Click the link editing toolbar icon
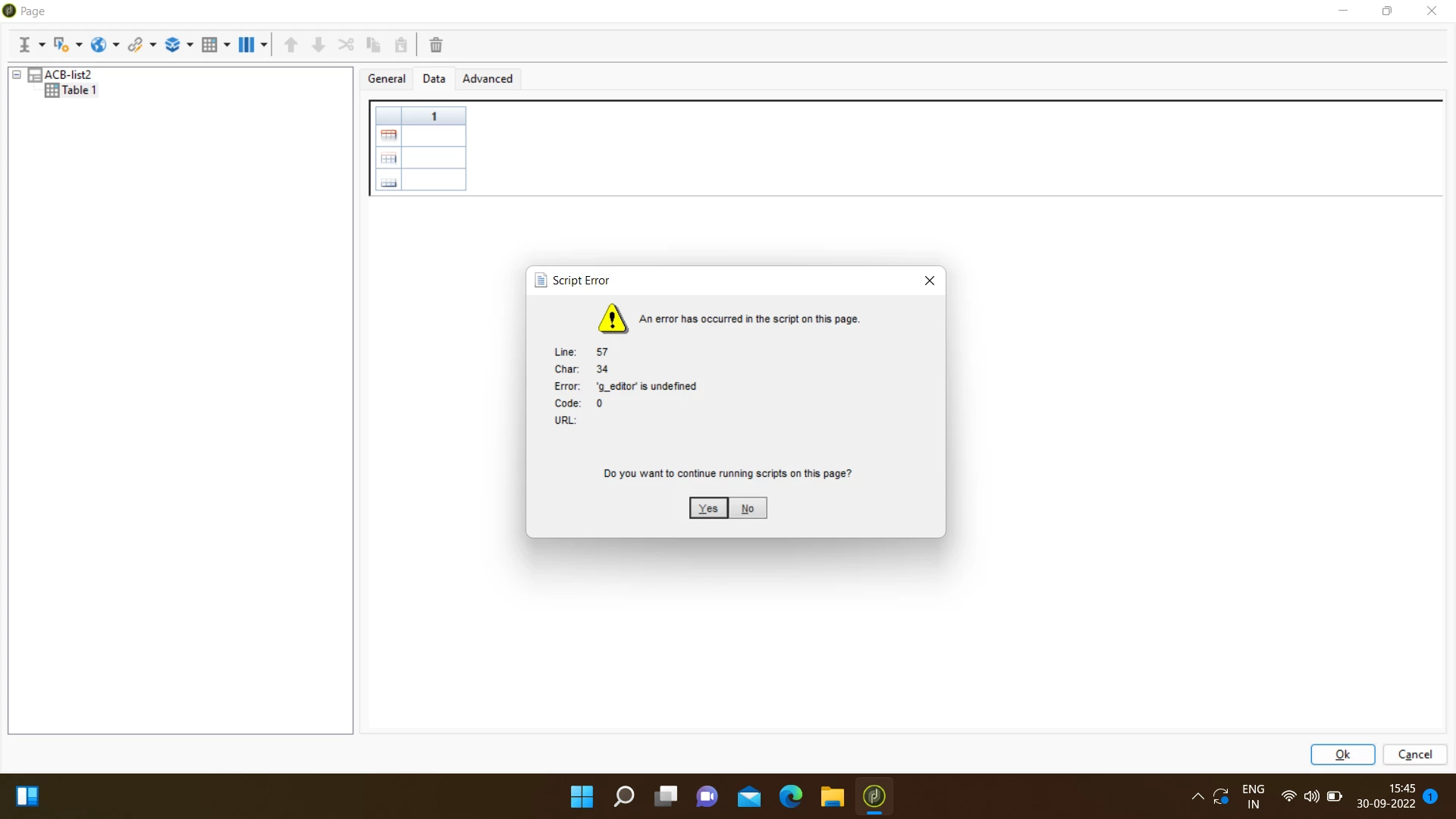The height and width of the screenshot is (819, 1456). [x=135, y=45]
